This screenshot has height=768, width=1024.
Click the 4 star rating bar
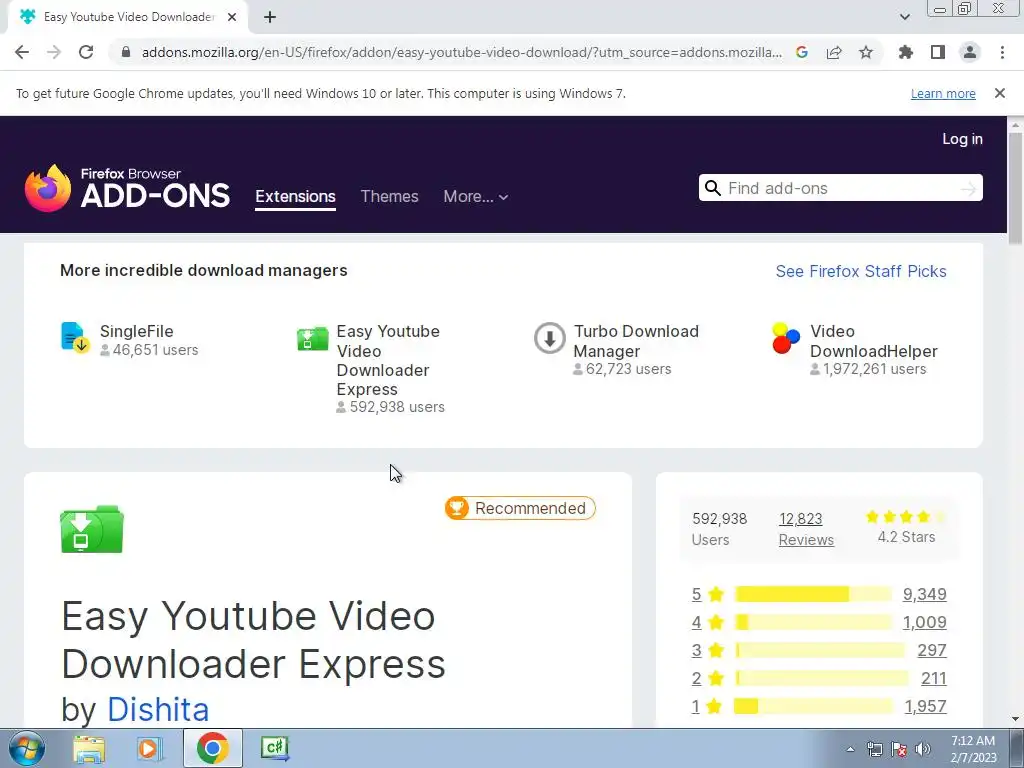813,622
